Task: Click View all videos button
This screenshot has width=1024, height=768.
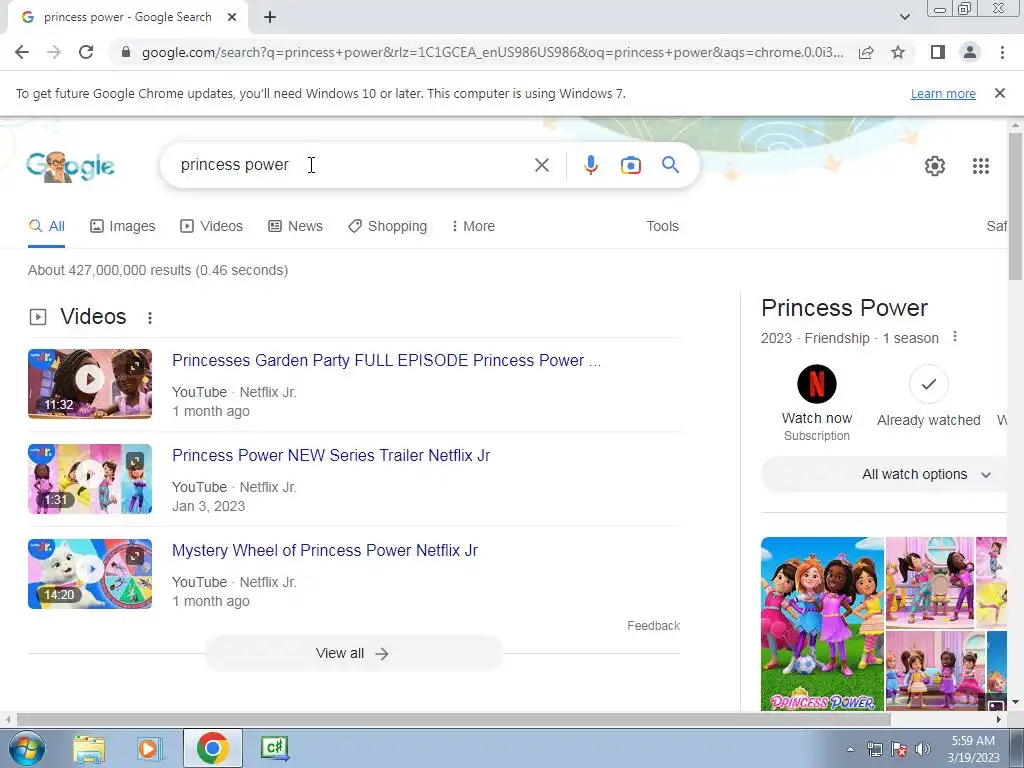Action: (x=353, y=653)
